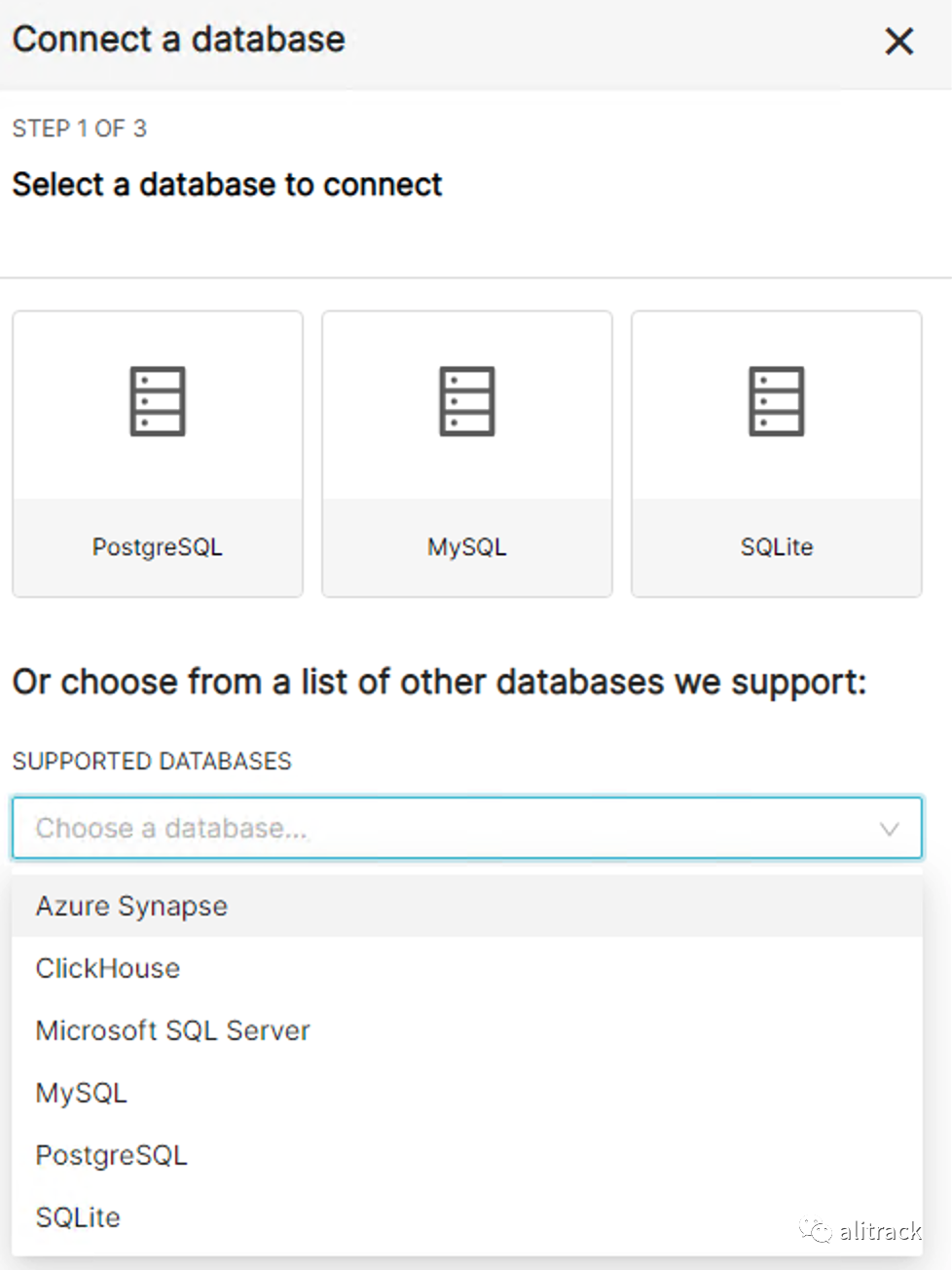Image resolution: width=952 pixels, height=1270 pixels.
Task: Click the MySQL server stack icon
Action: tap(467, 401)
